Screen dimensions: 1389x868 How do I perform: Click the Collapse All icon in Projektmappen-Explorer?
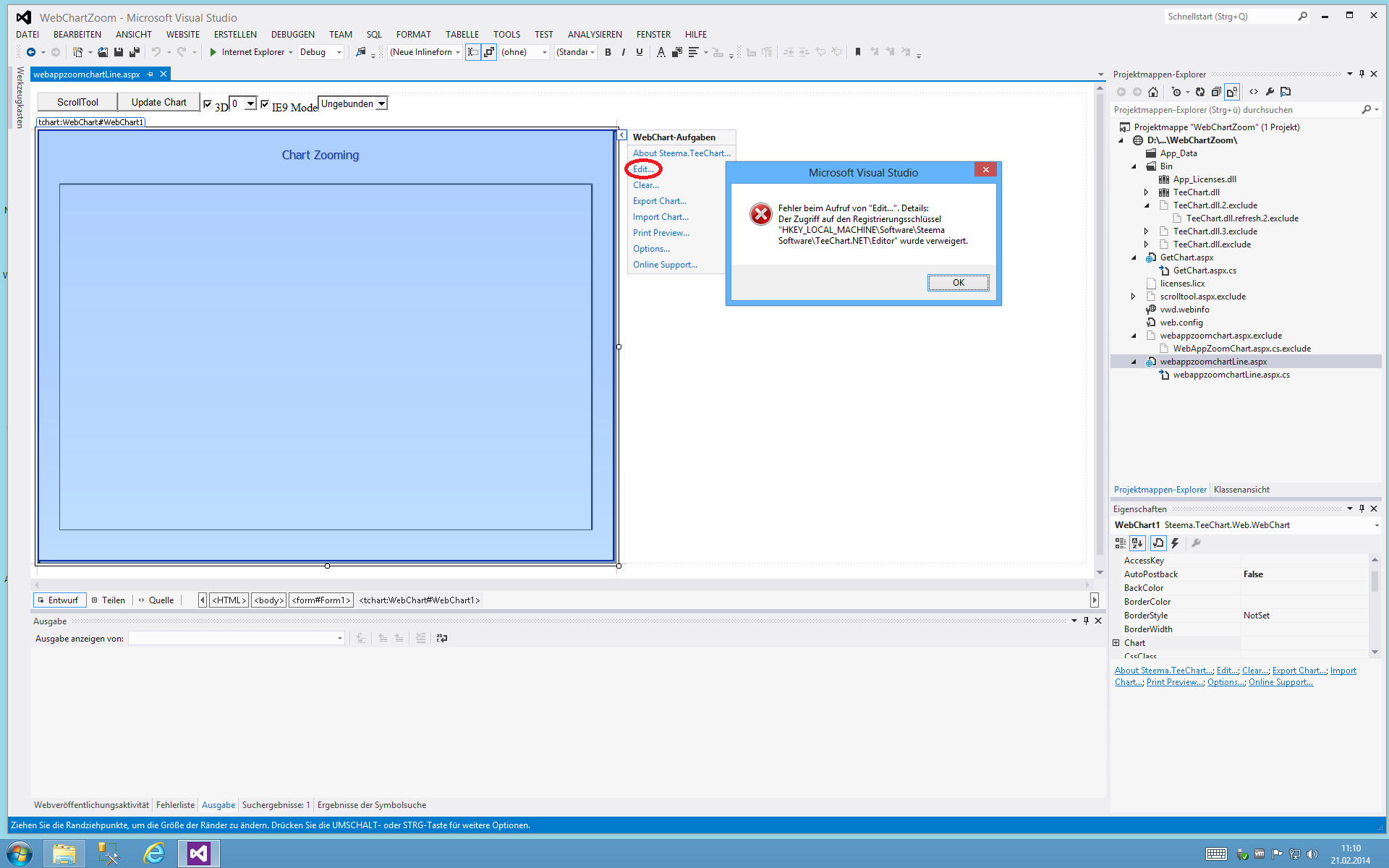(1216, 92)
